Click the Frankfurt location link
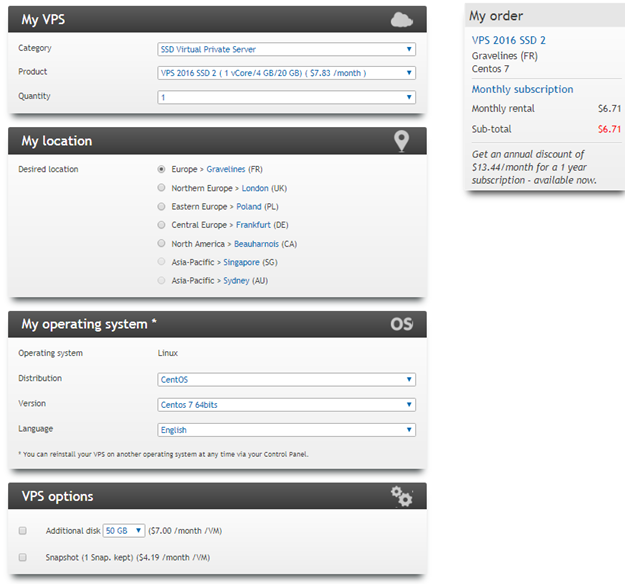 pyautogui.click(x=253, y=225)
